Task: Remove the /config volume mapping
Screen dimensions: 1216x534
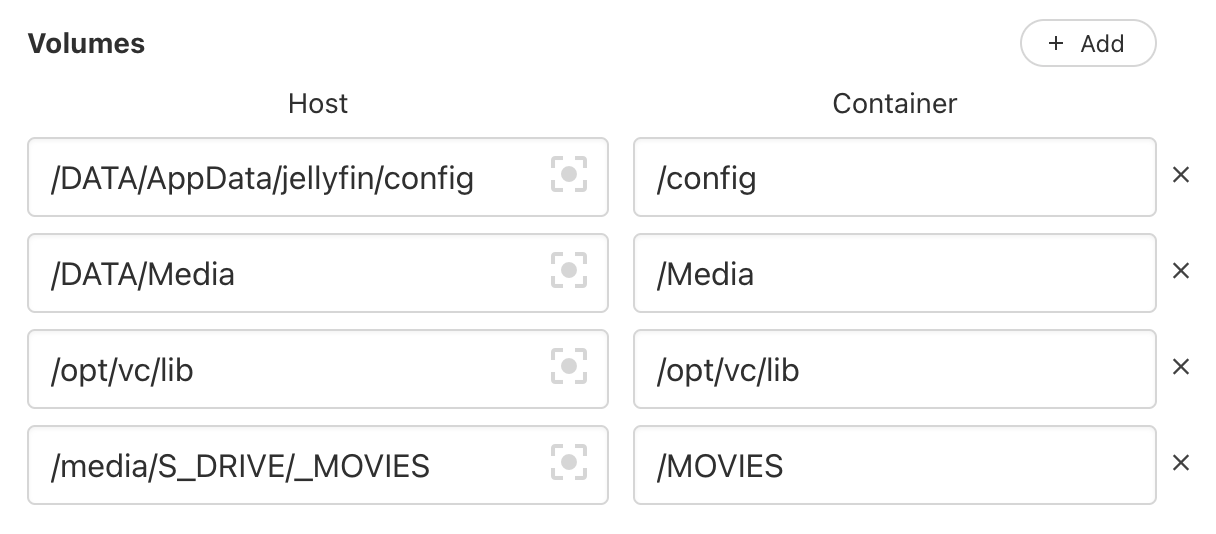Action: tap(1181, 175)
